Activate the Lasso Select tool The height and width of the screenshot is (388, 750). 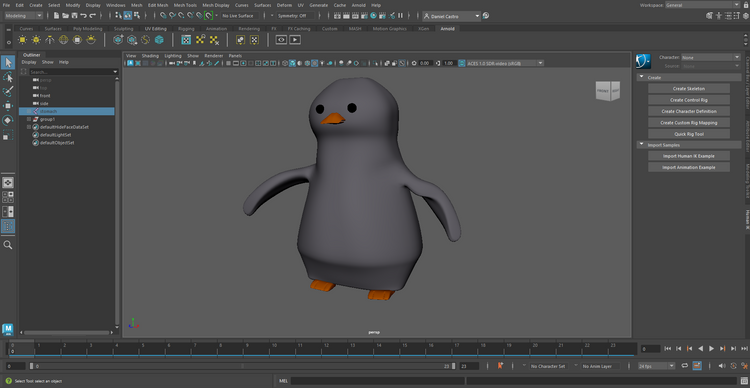click(x=8, y=77)
